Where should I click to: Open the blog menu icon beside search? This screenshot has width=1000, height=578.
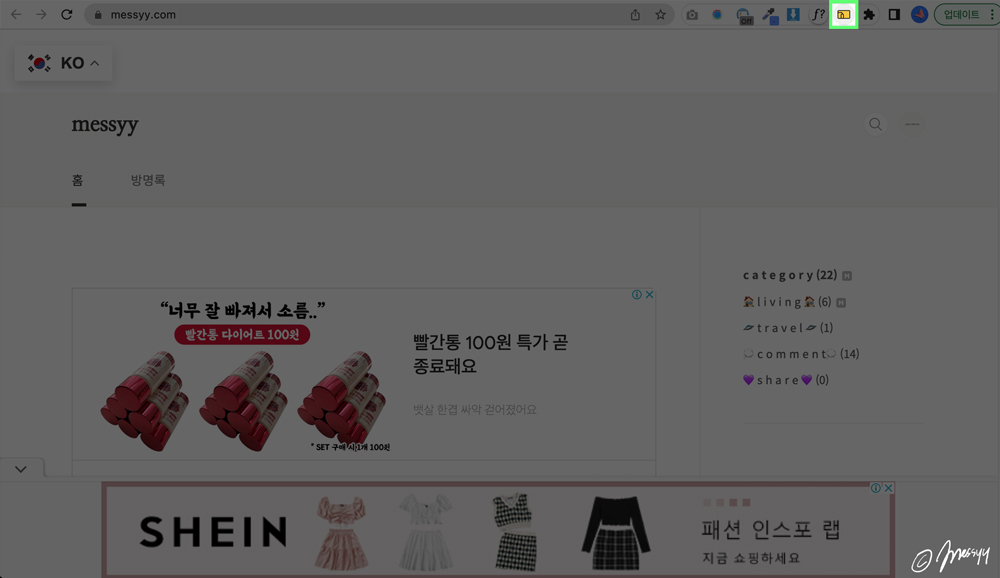(x=912, y=124)
